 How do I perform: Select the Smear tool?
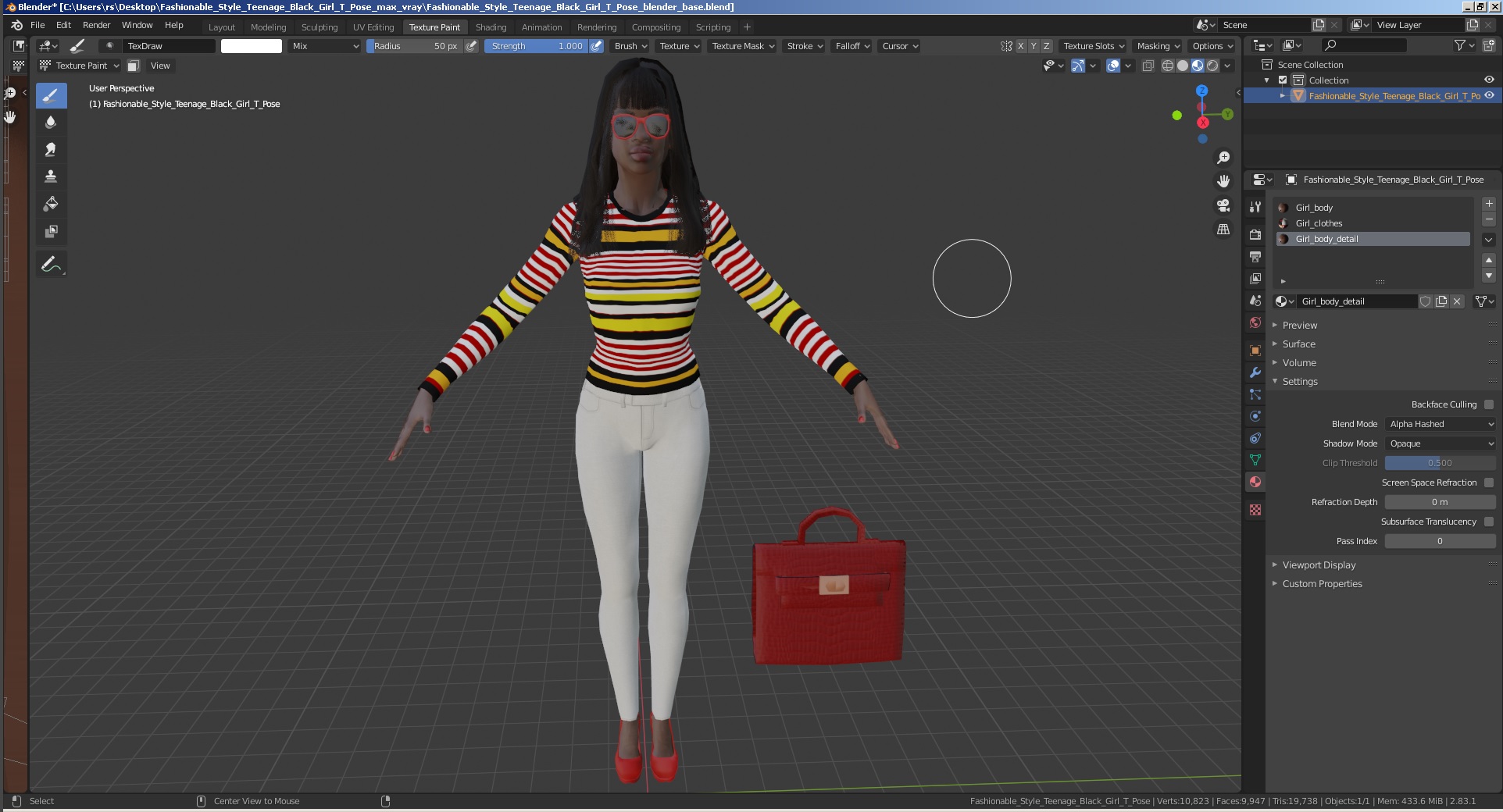point(51,149)
